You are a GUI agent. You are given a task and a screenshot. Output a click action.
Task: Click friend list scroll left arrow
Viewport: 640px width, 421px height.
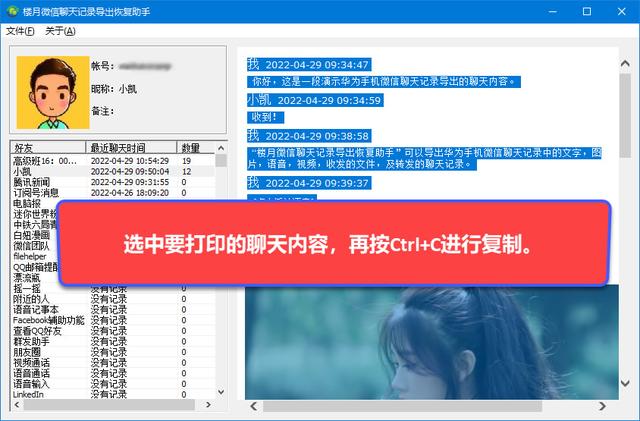pos(17,405)
